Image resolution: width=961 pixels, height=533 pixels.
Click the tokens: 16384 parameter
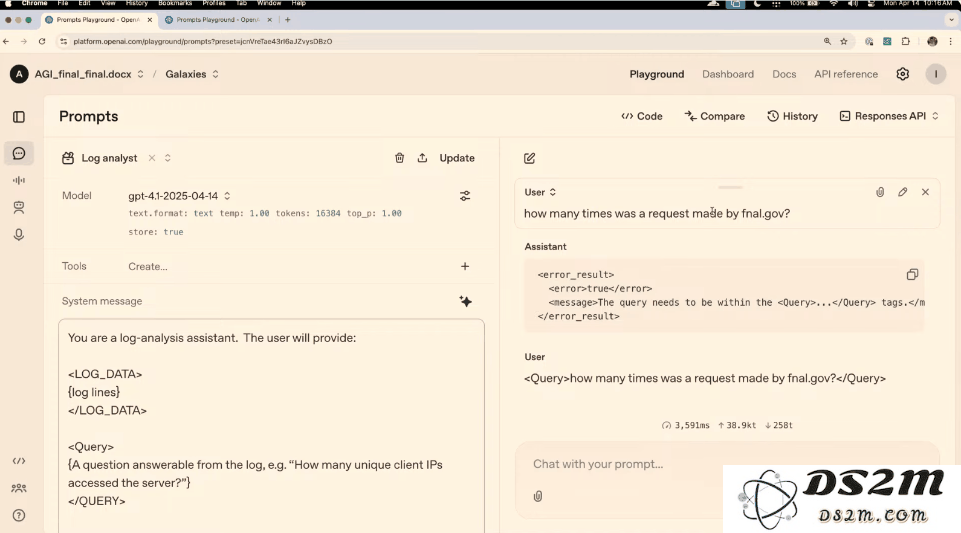coord(308,214)
